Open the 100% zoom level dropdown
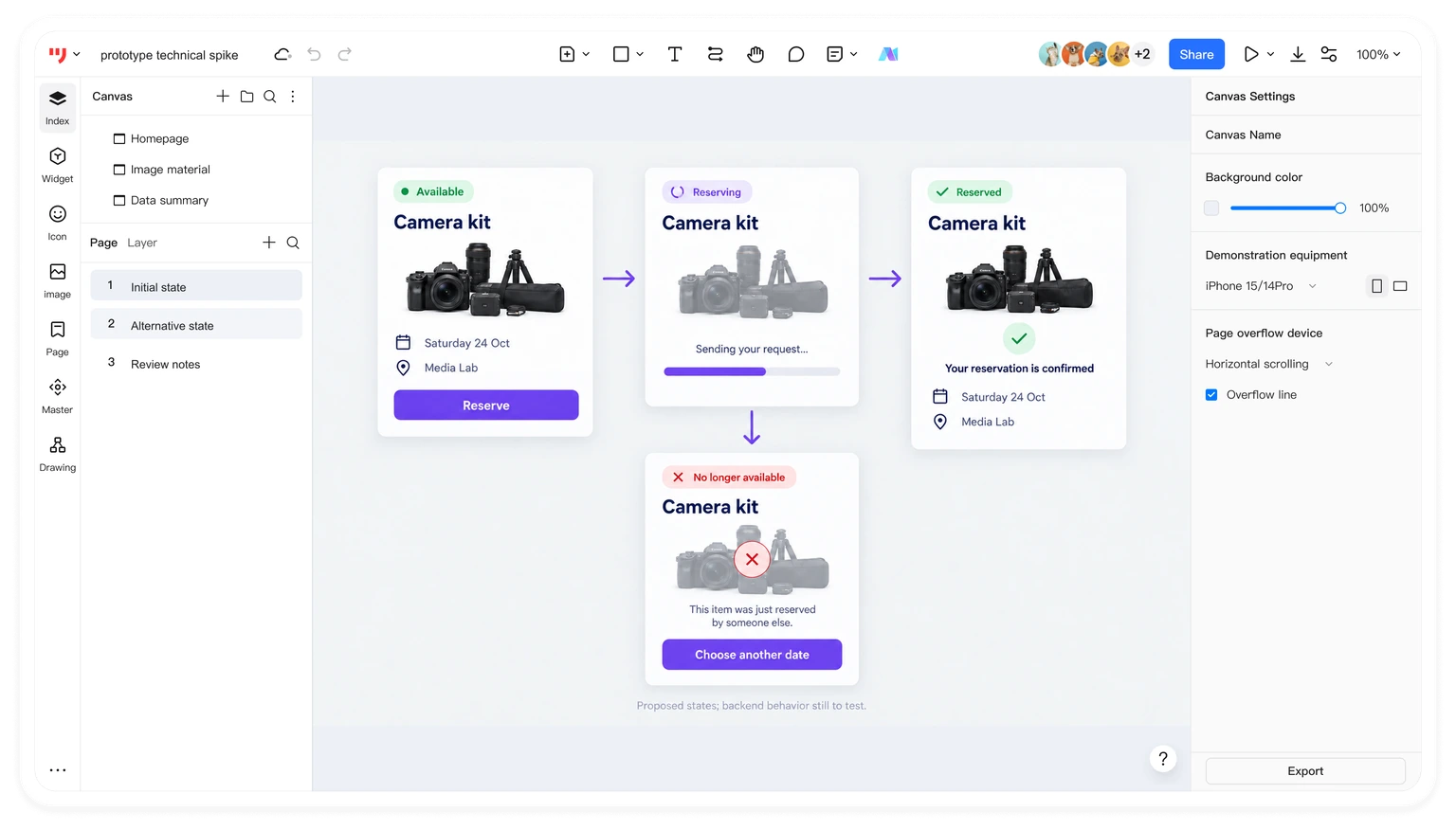This screenshot has height=830, width=1456. [1378, 54]
